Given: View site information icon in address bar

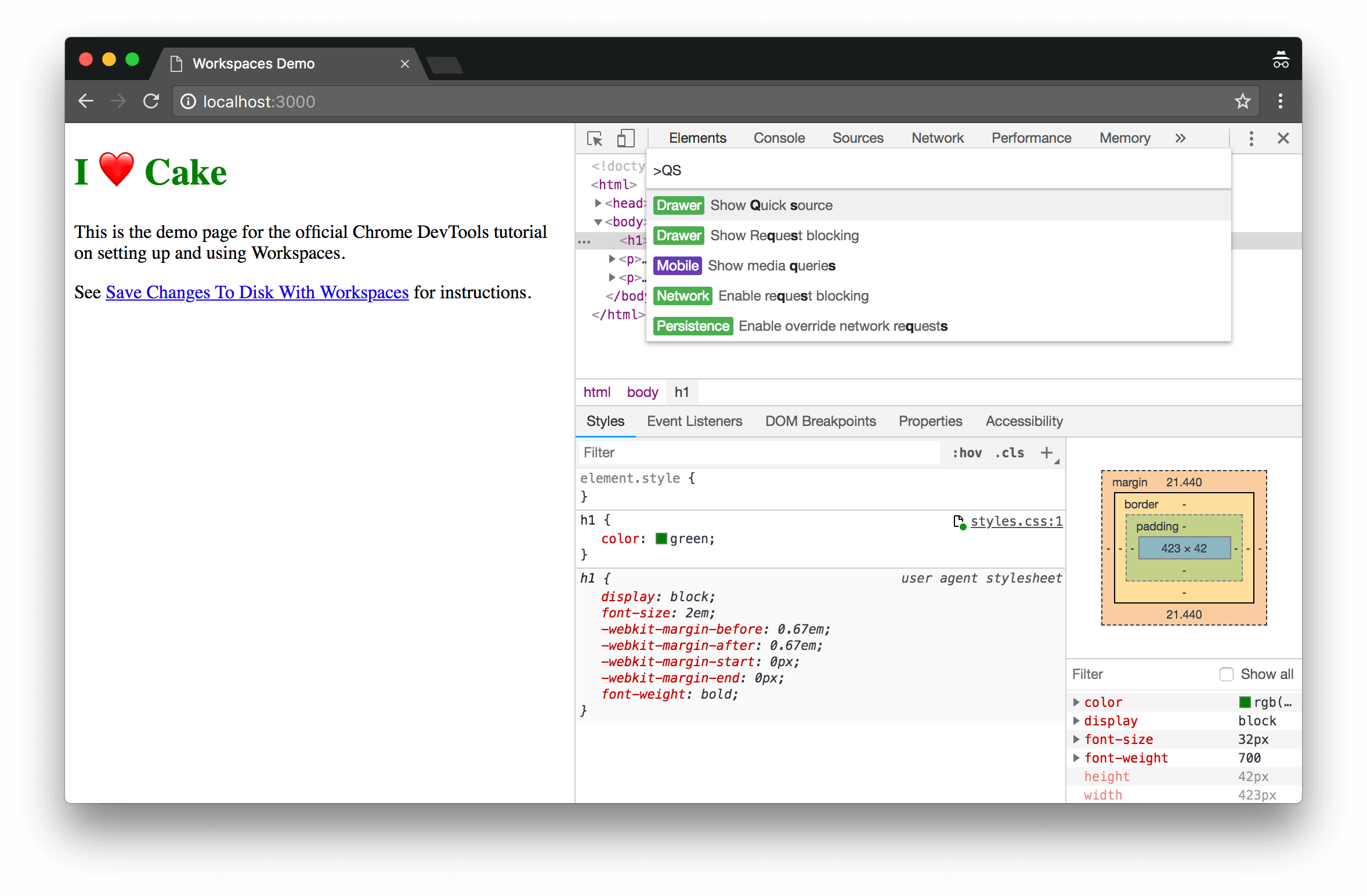Looking at the screenshot, I should (x=188, y=102).
